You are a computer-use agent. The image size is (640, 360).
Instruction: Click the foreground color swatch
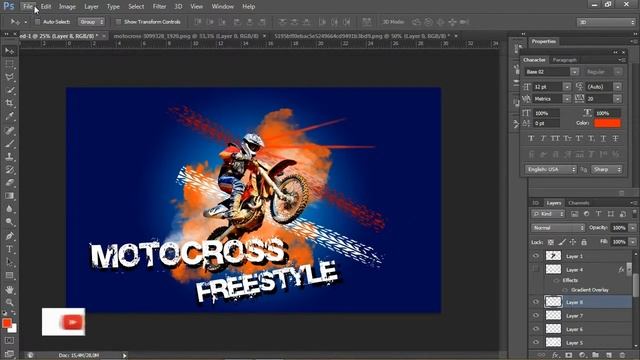7,323
